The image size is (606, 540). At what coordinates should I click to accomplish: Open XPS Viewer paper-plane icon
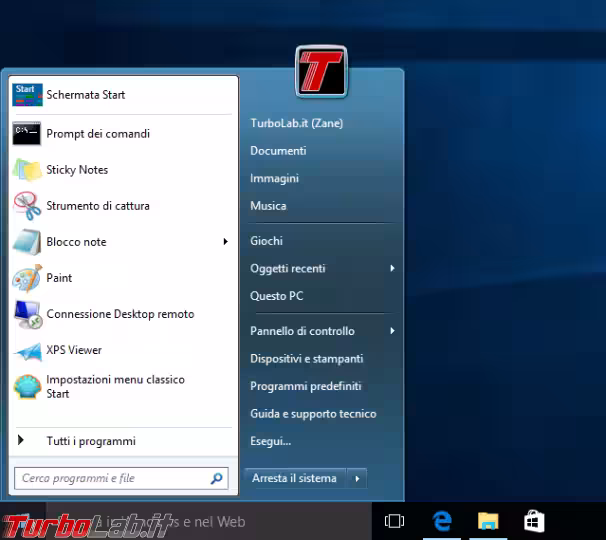pyautogui.click(x=28, y=351)
